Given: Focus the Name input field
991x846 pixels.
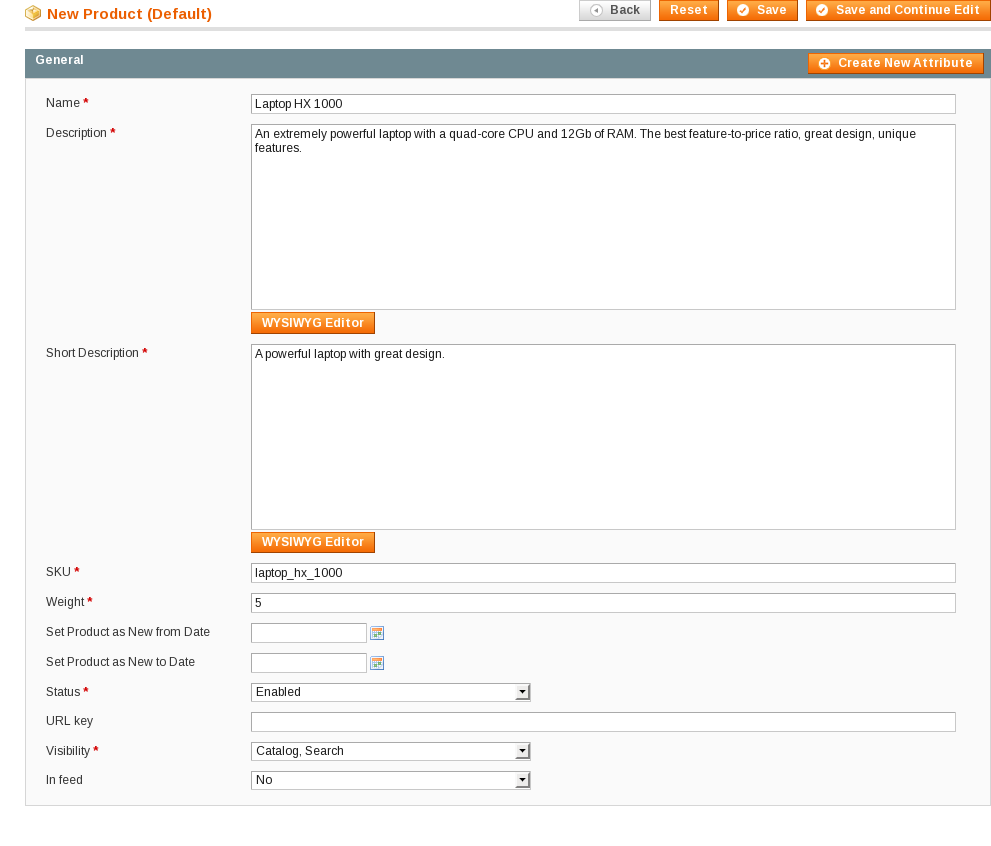Looking at the screenshot, I should point(603,104).
